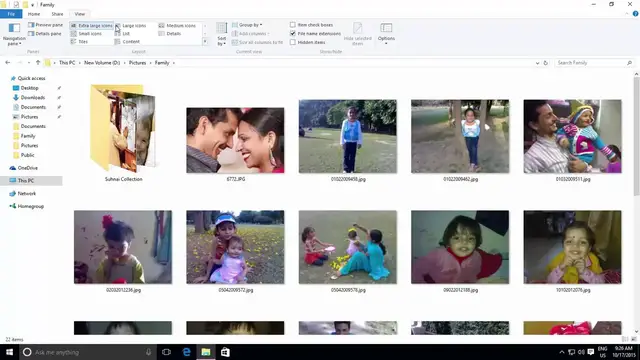Select List layout option
This screenshot has width=640, height=360.
pos(122,33)
